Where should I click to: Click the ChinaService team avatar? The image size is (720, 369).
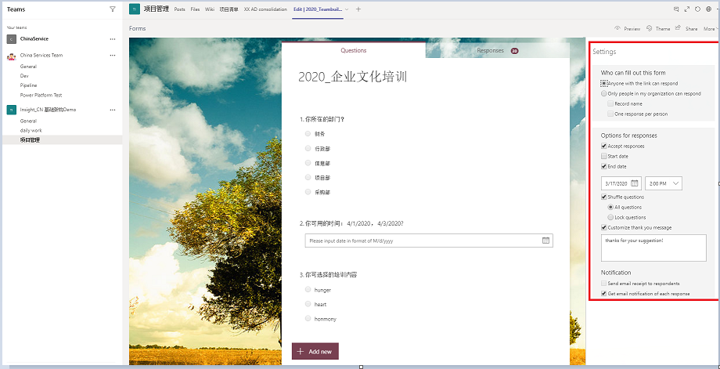11,39
